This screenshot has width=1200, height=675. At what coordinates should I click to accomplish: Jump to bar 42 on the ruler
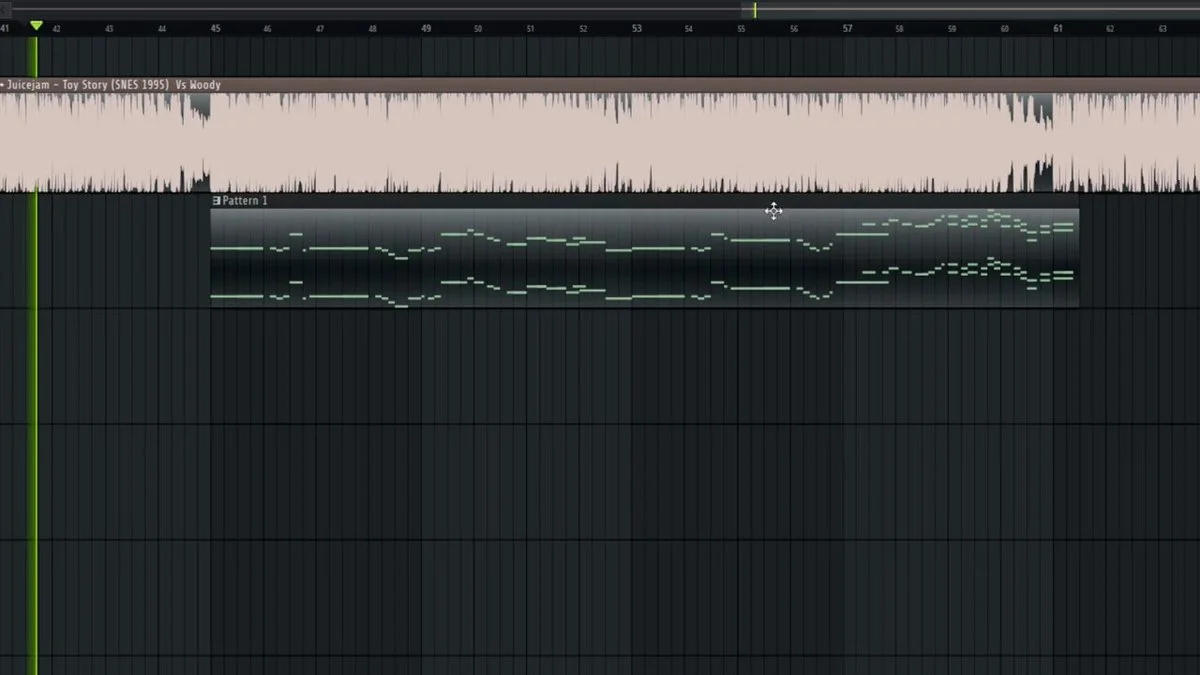tap(57, 29)
